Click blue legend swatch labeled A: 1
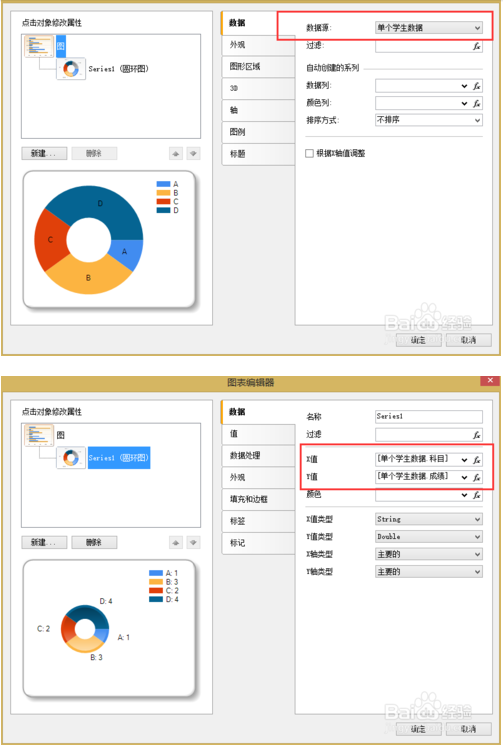The image size is (503, 748). point(156,573)
